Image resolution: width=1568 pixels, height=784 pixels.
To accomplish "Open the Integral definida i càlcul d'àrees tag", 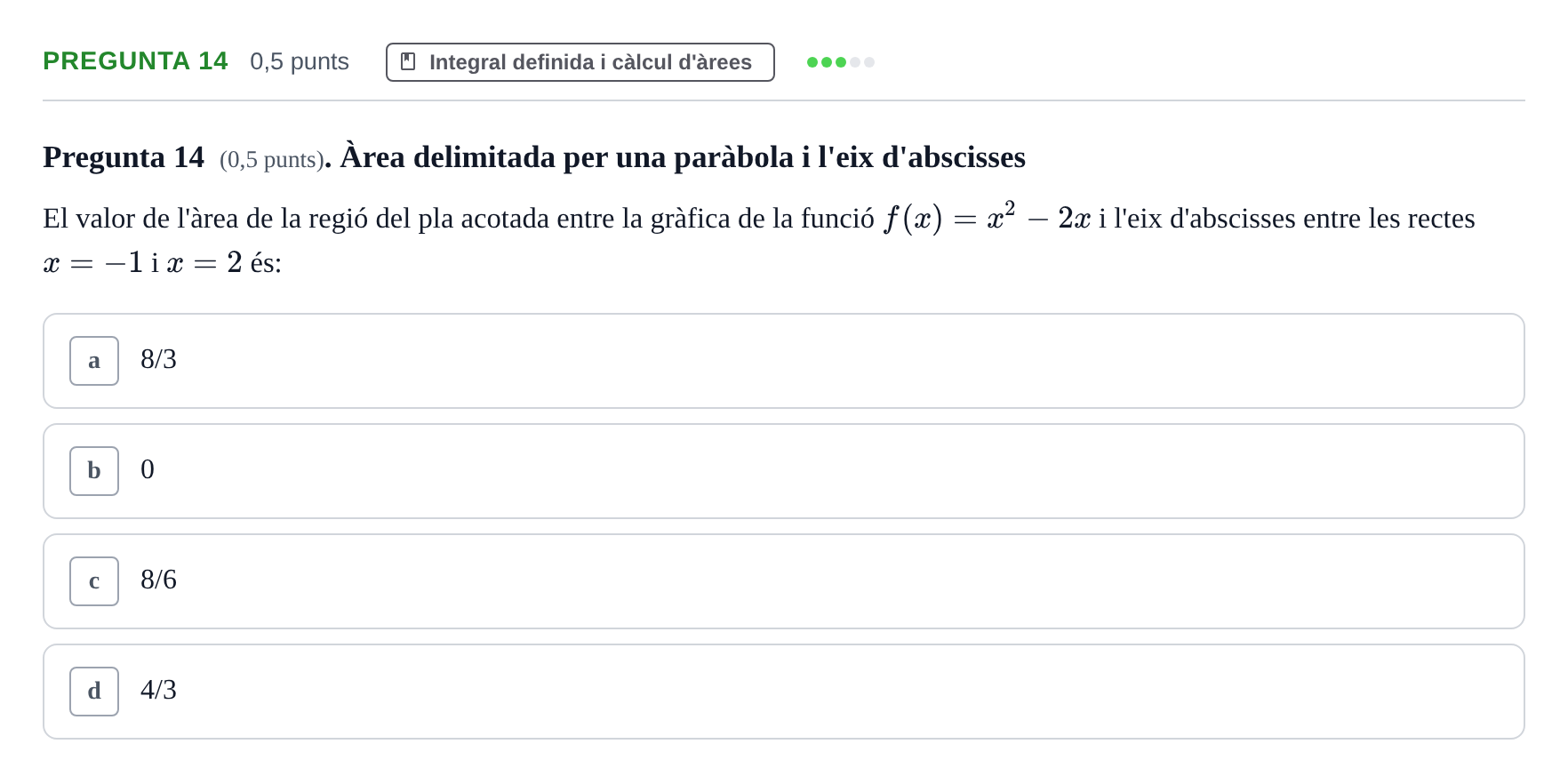I will [x=580, y=62].
